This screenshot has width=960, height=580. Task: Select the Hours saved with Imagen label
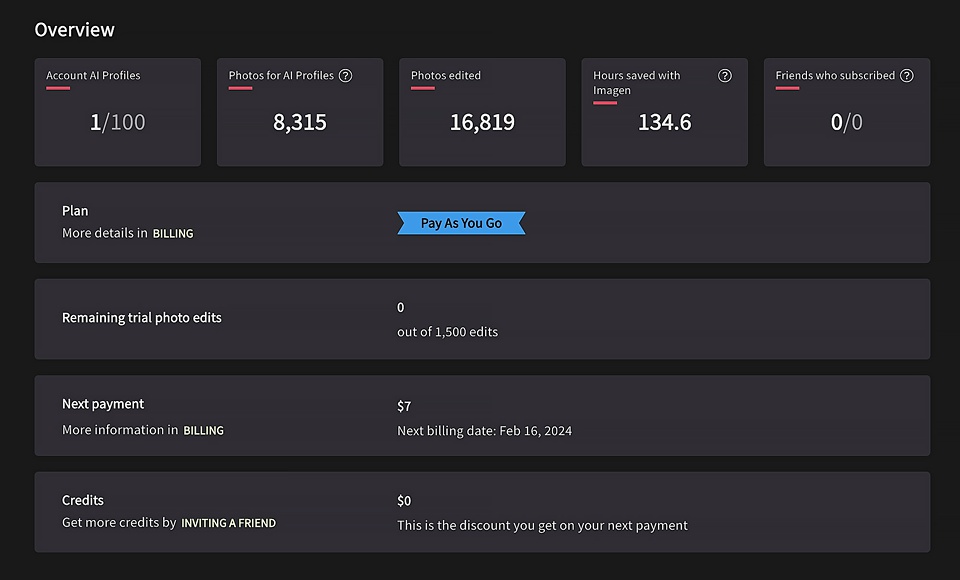(x=637, y=83)
